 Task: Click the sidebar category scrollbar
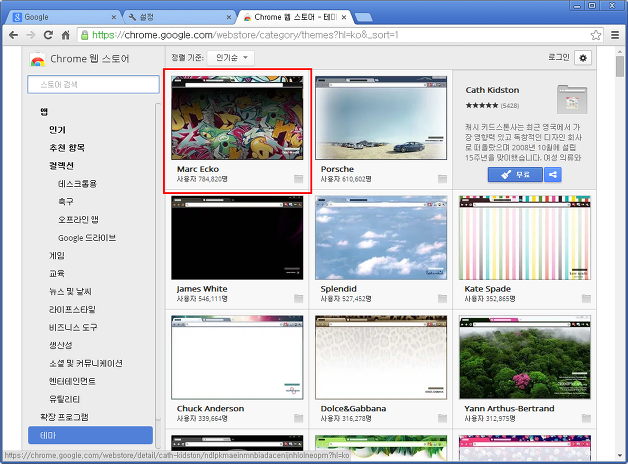(x=158, y=262)
